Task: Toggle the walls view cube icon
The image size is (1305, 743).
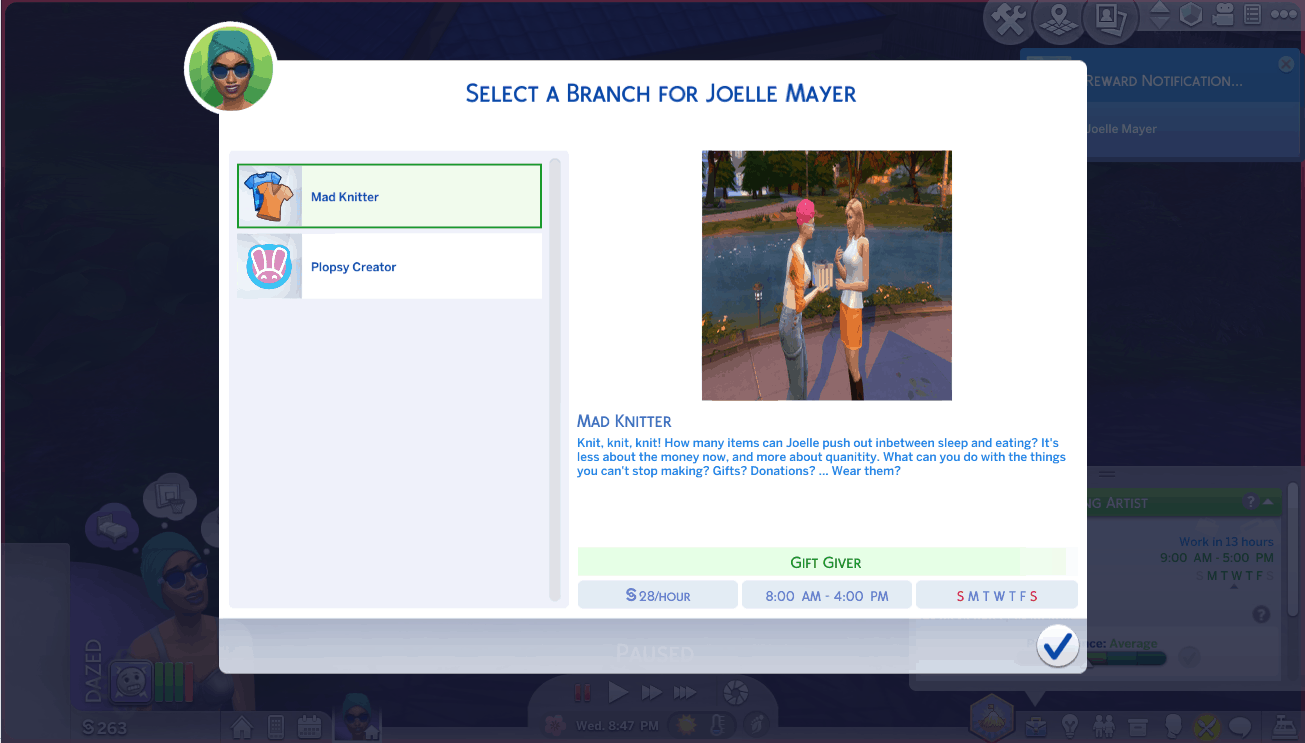Action: [x=1190, y=16]
